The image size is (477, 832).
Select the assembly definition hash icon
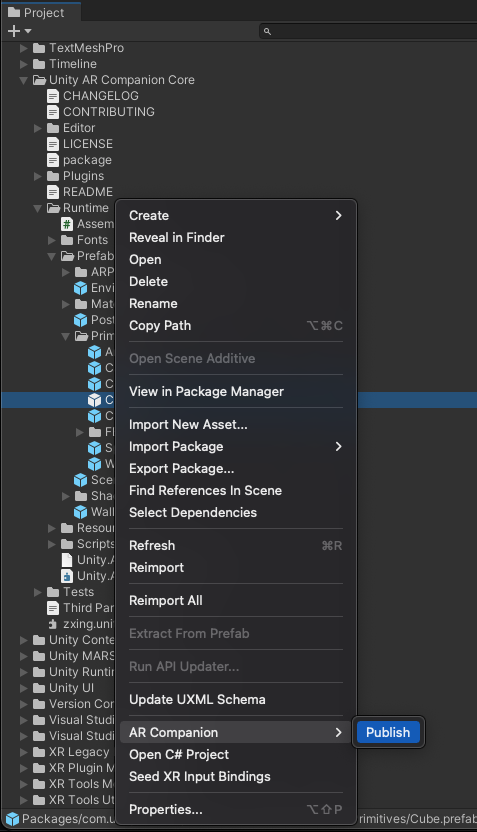(67, 224)
